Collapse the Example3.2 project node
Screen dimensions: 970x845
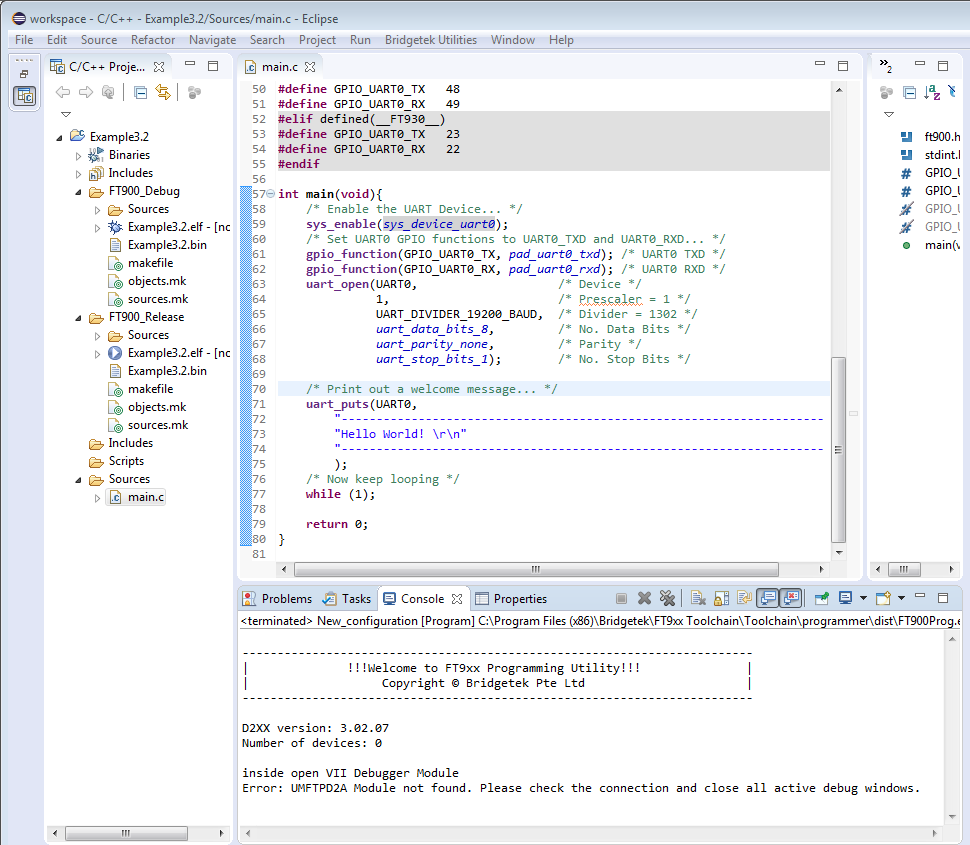pyautogui.click(x=59, y=137)
